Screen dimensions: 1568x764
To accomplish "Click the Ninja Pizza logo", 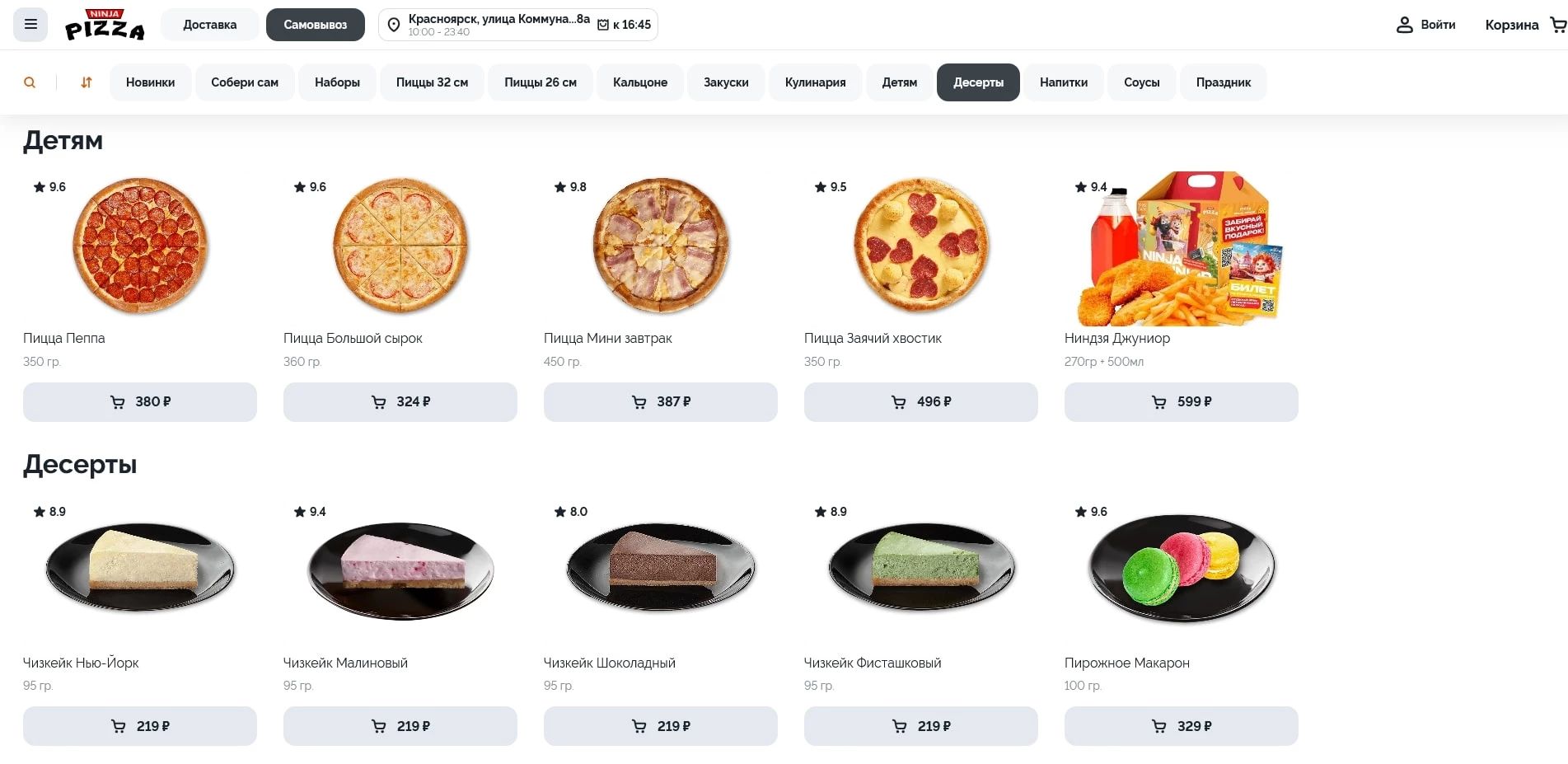I will pos(105,25).
